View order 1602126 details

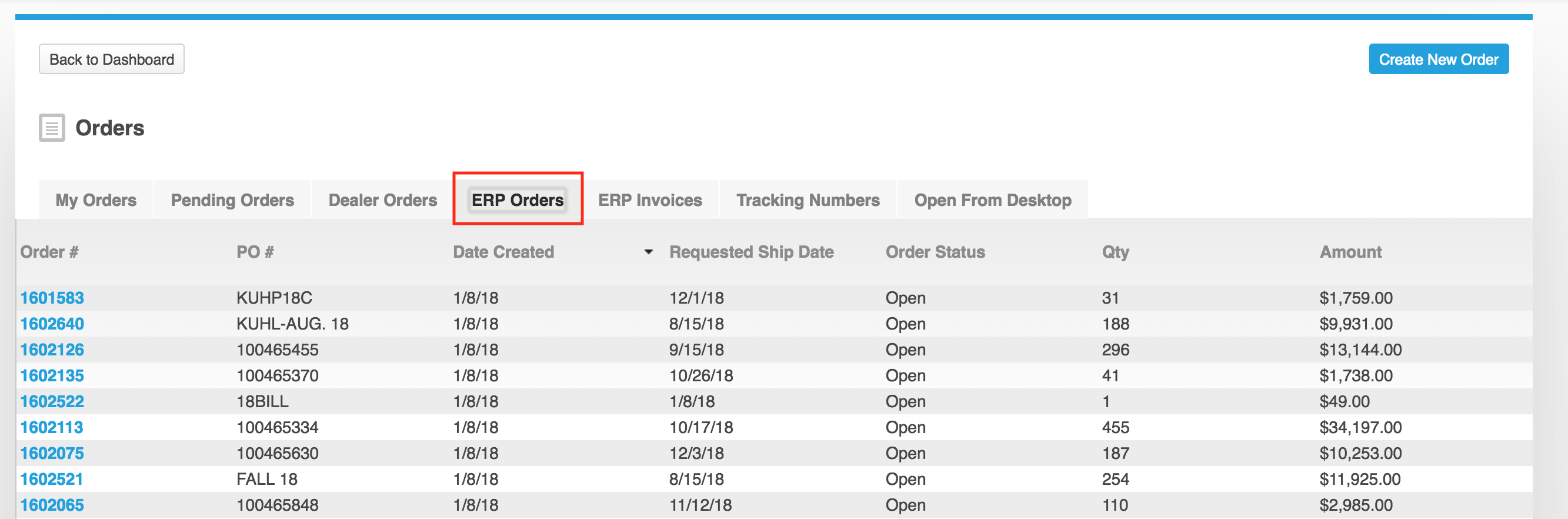52,350
